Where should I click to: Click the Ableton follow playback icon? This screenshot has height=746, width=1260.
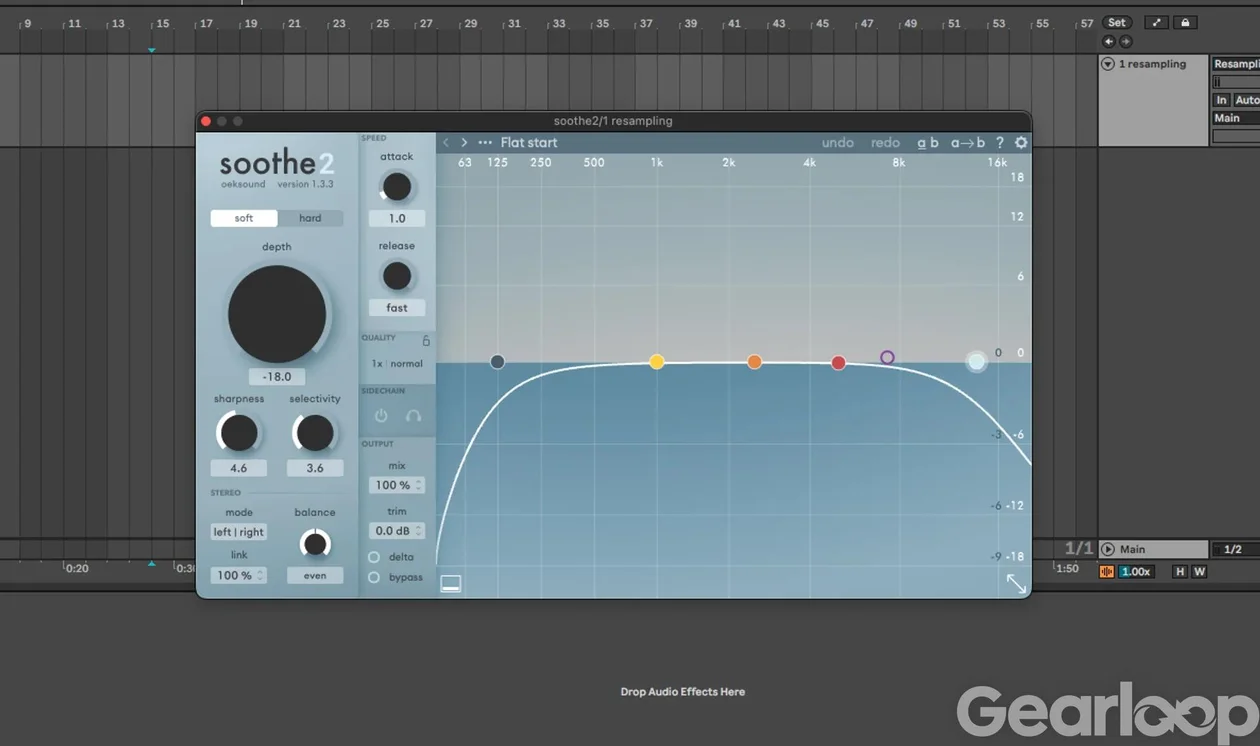[x=1157, y=22]
